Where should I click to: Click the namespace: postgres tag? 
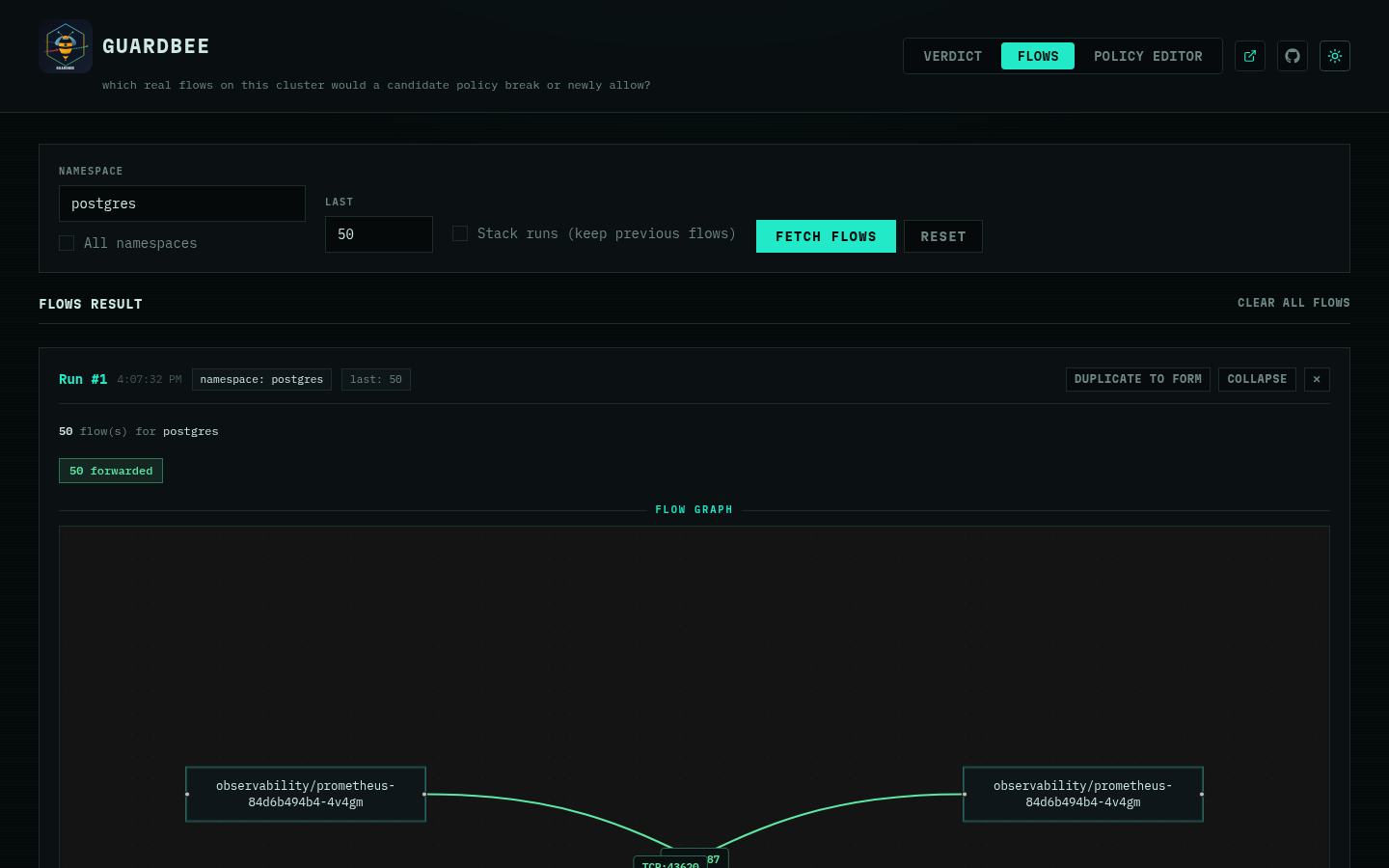[261, 379]
